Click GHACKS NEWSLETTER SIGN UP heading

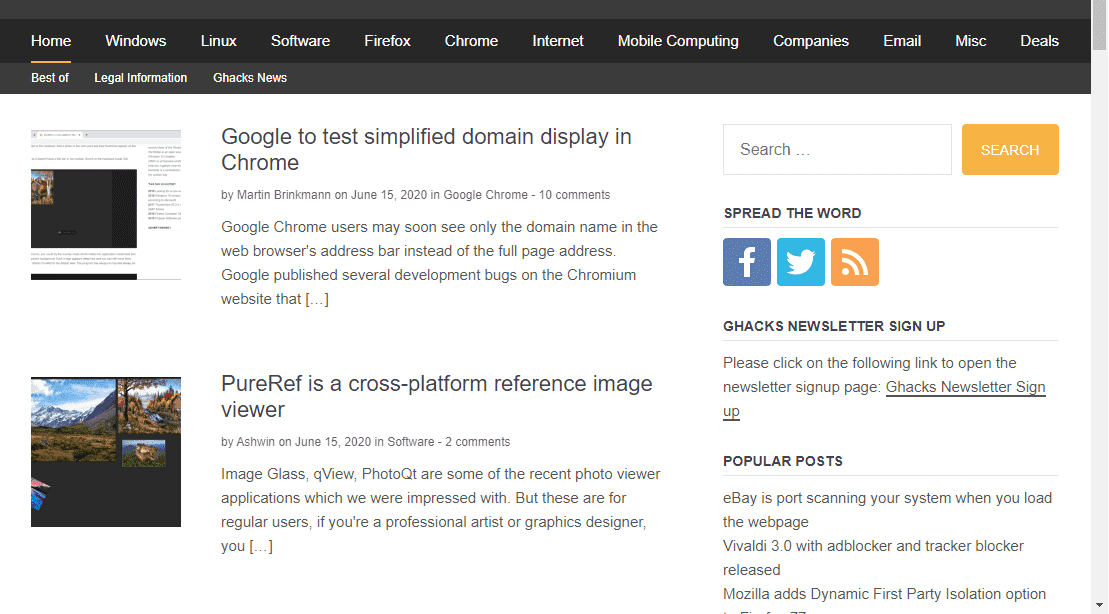[834, 326]
